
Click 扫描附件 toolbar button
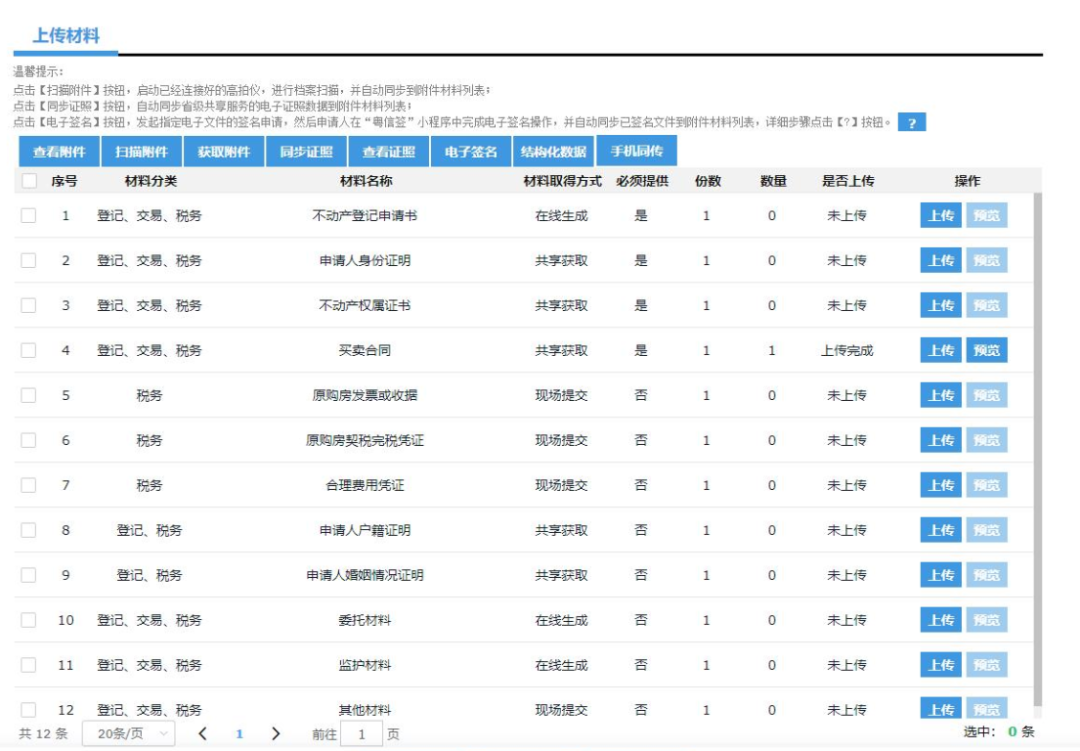(x=141, y=152)
